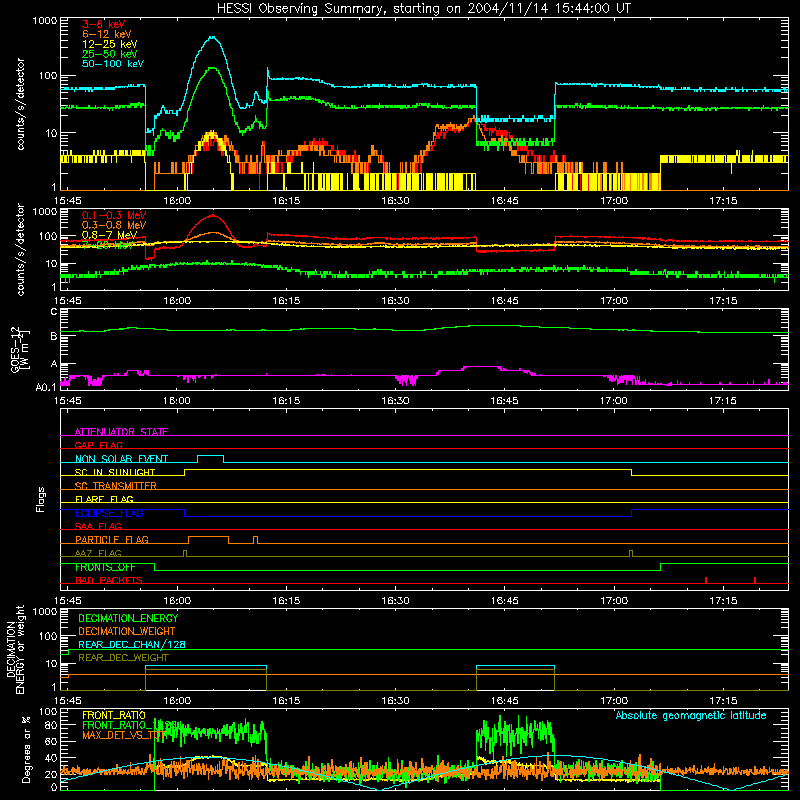Click the Flags axis title
Viewport: 800px width, 800px height.
pyautogui.click(x=41, y=499)
